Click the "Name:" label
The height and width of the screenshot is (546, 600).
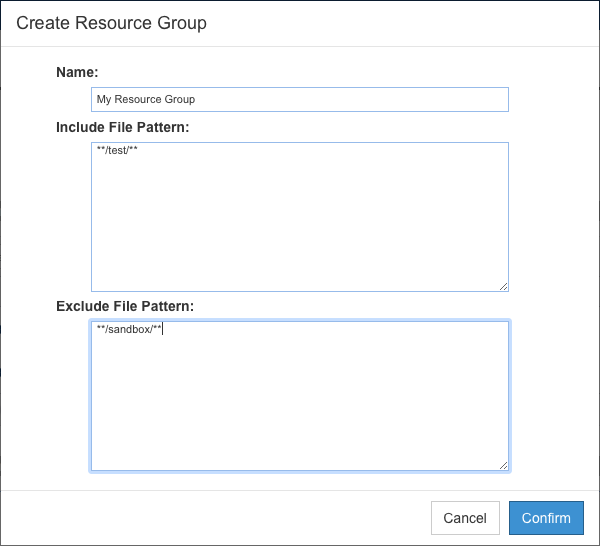click(77, 72)
